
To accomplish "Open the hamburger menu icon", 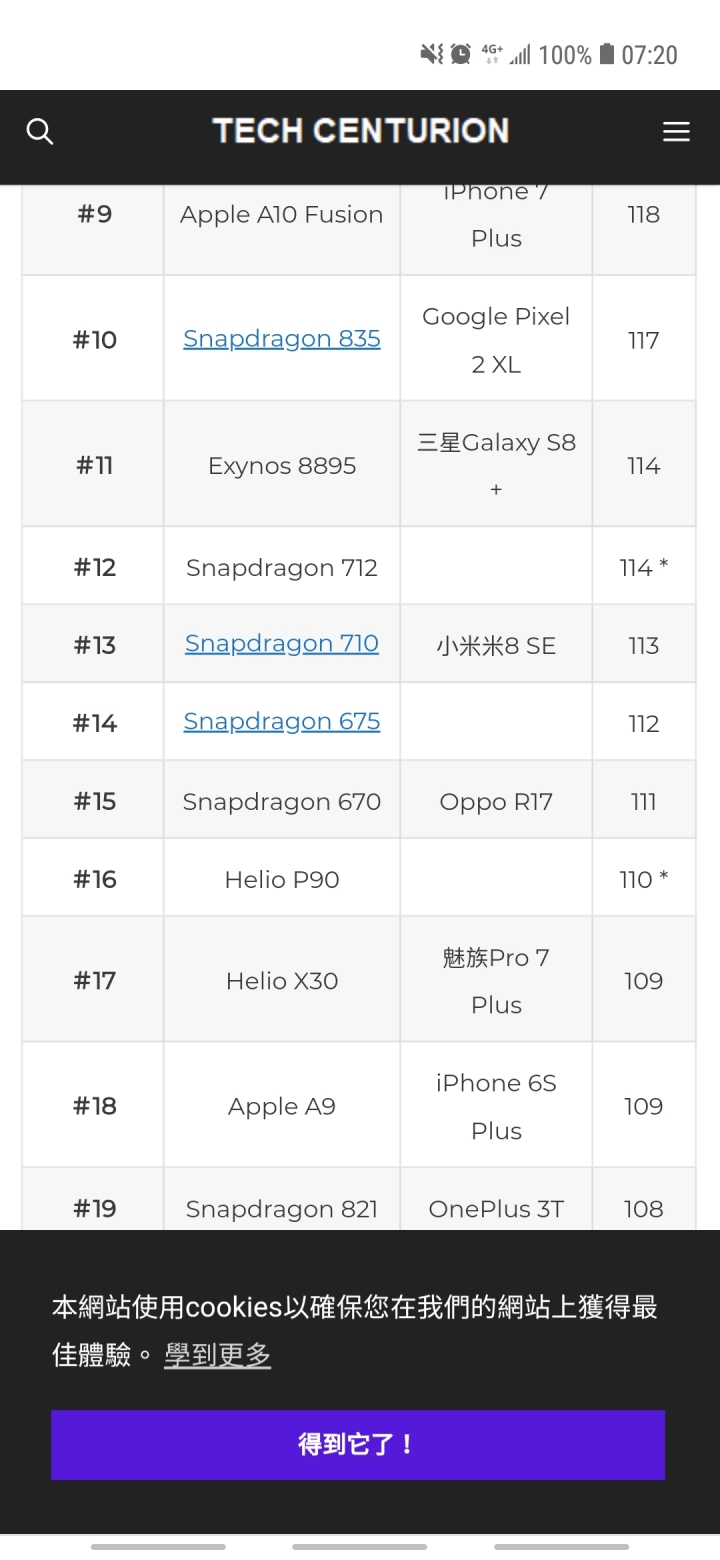I will click(x=676, y=132).
